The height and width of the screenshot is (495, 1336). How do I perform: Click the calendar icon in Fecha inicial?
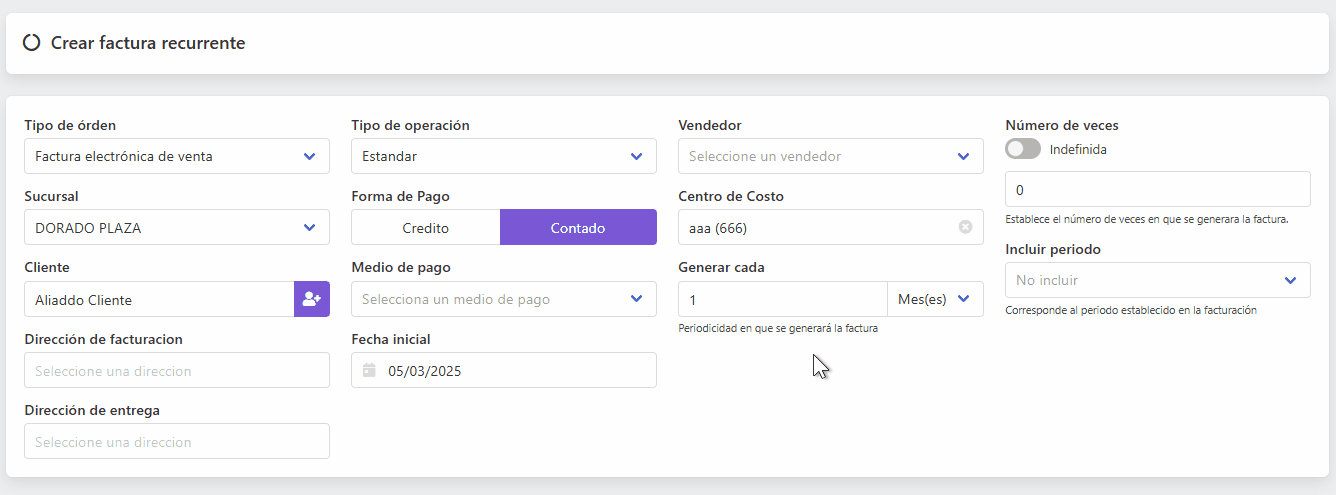coord(369,370)
